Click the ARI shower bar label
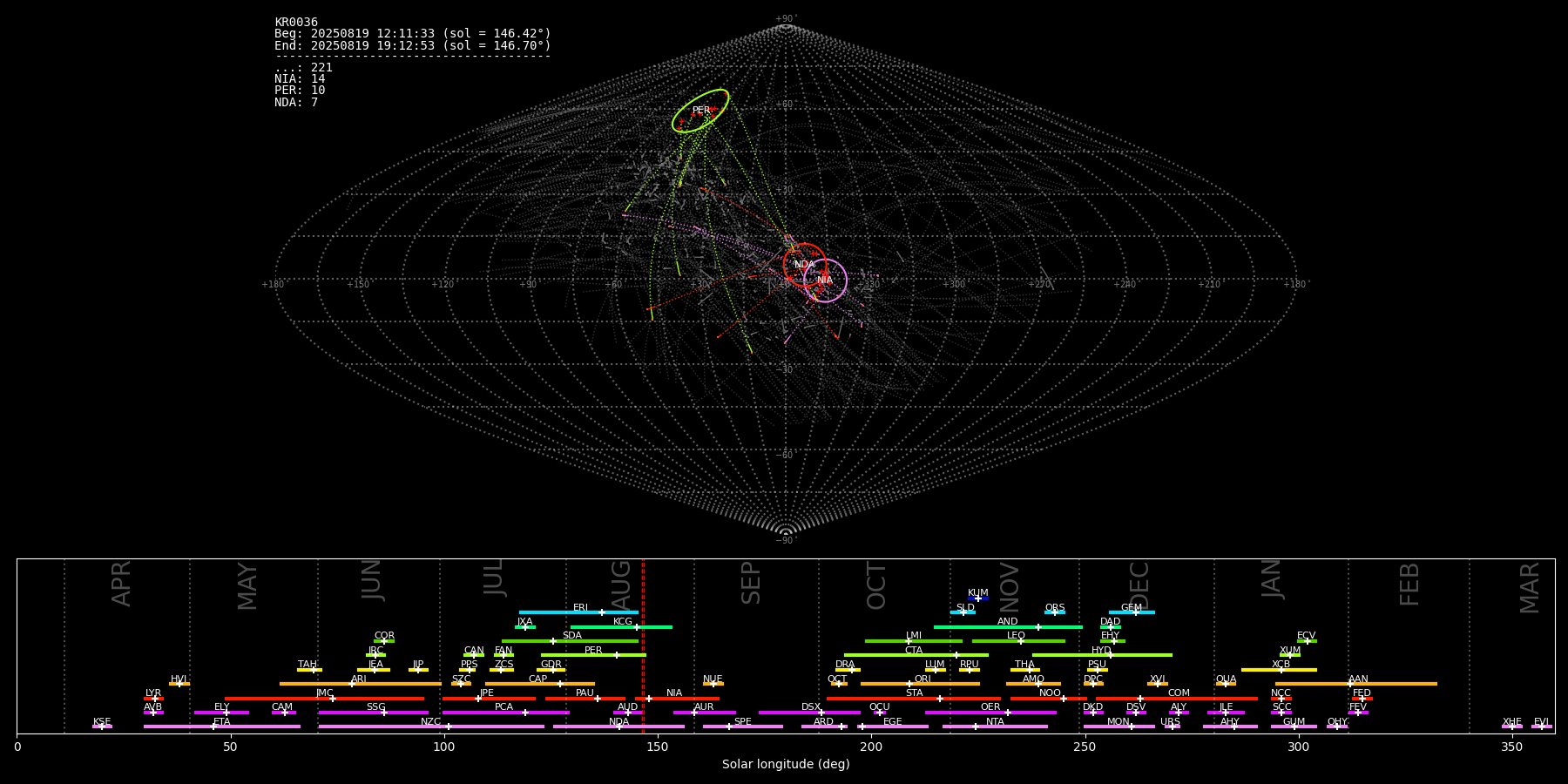The width and height of the screenshot is (1568, 784). (359, 679)
